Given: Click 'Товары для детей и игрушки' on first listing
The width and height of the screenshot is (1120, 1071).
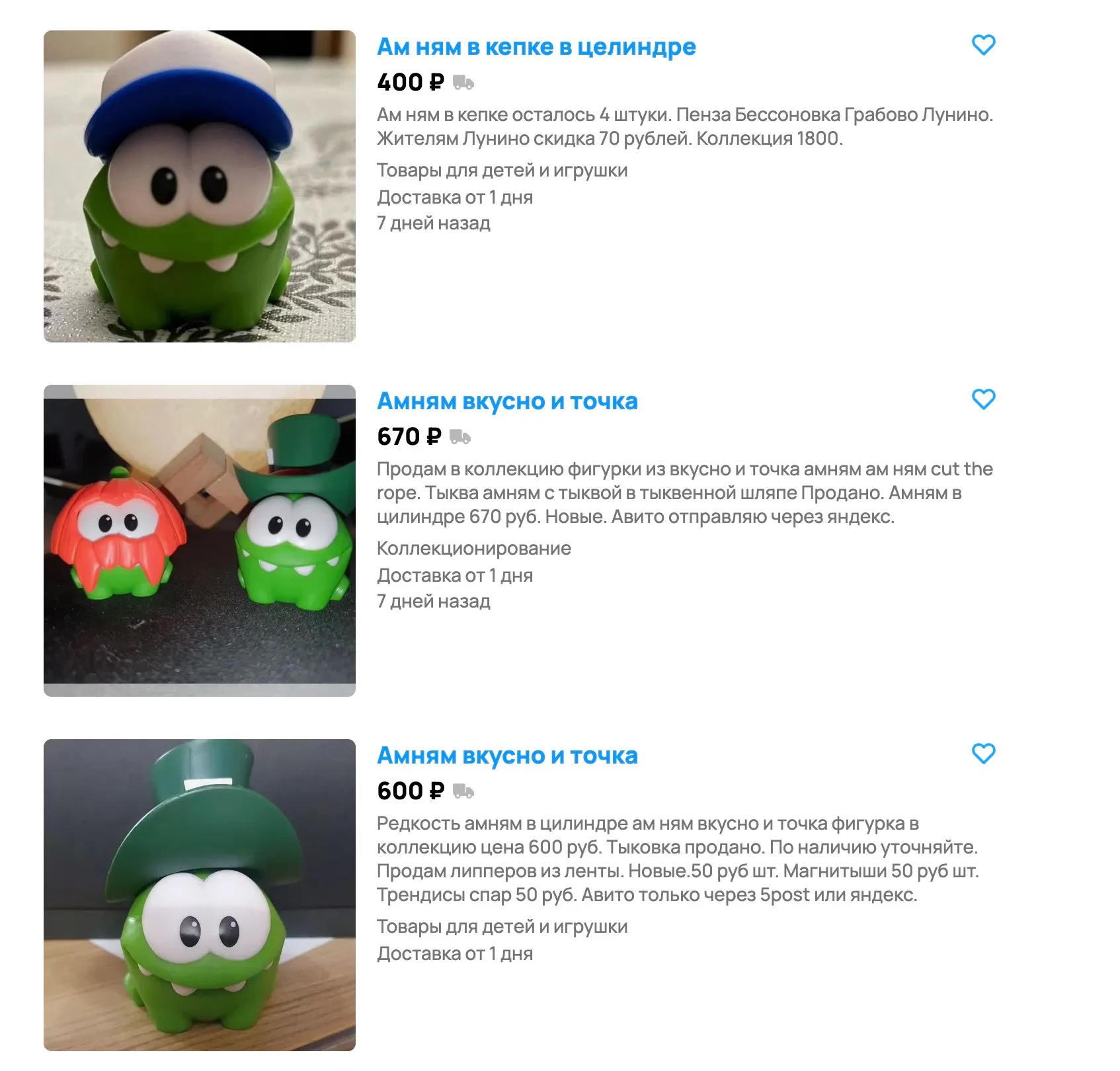Looking at the screenshot, I should click(502, 171).
